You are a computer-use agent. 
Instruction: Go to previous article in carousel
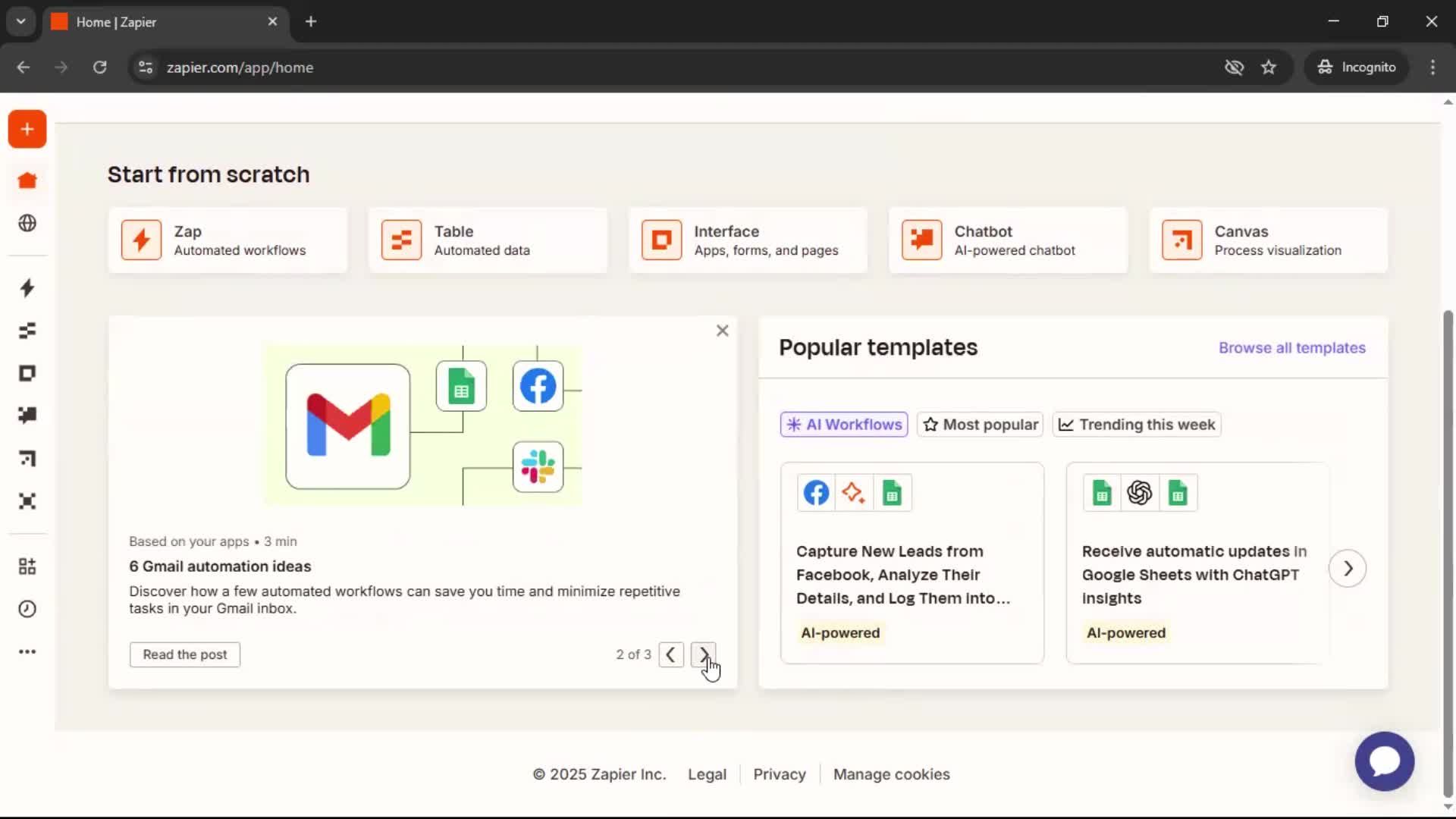[671, 654]
